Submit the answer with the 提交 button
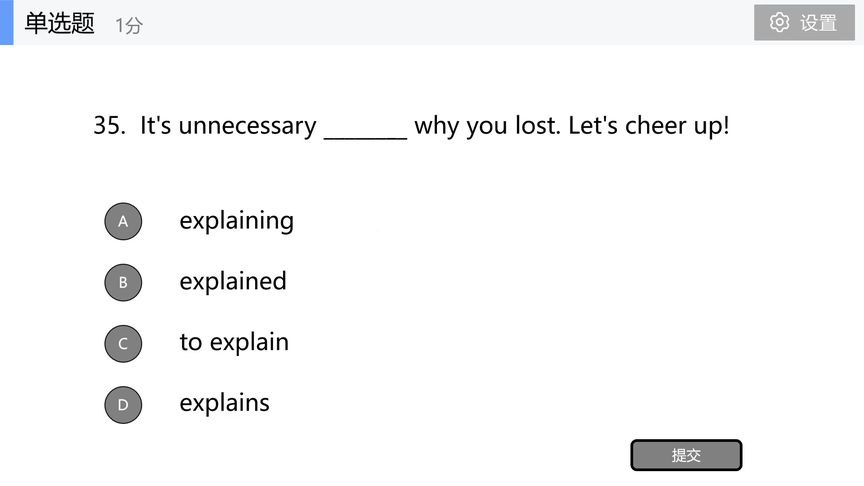Viewport: 864px width, 486px height. tap(686, 455)
